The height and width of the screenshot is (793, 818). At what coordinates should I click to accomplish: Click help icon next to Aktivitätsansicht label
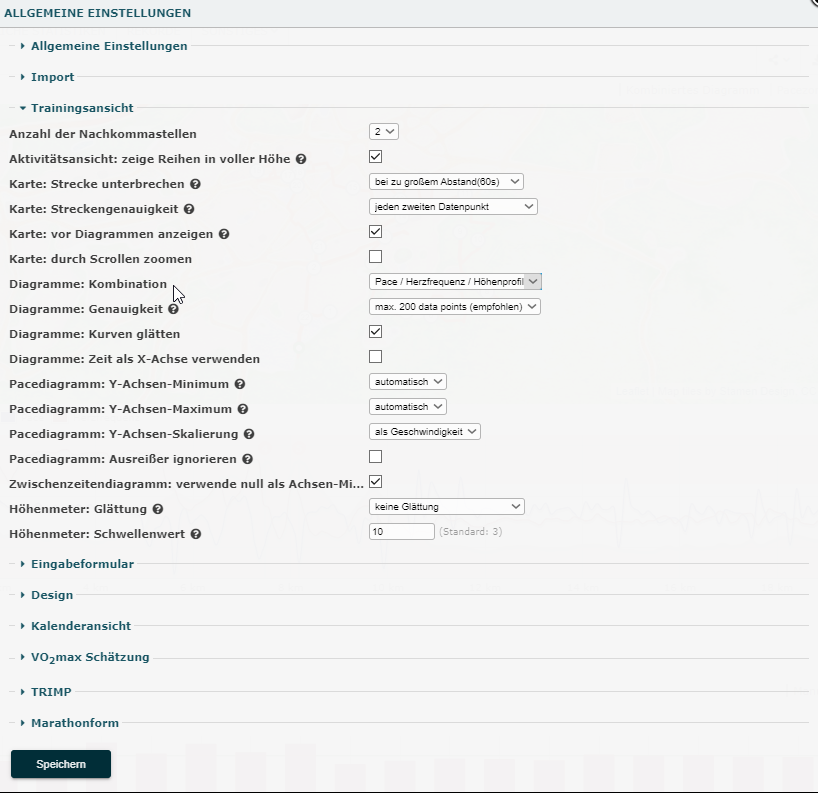(301, 159)
